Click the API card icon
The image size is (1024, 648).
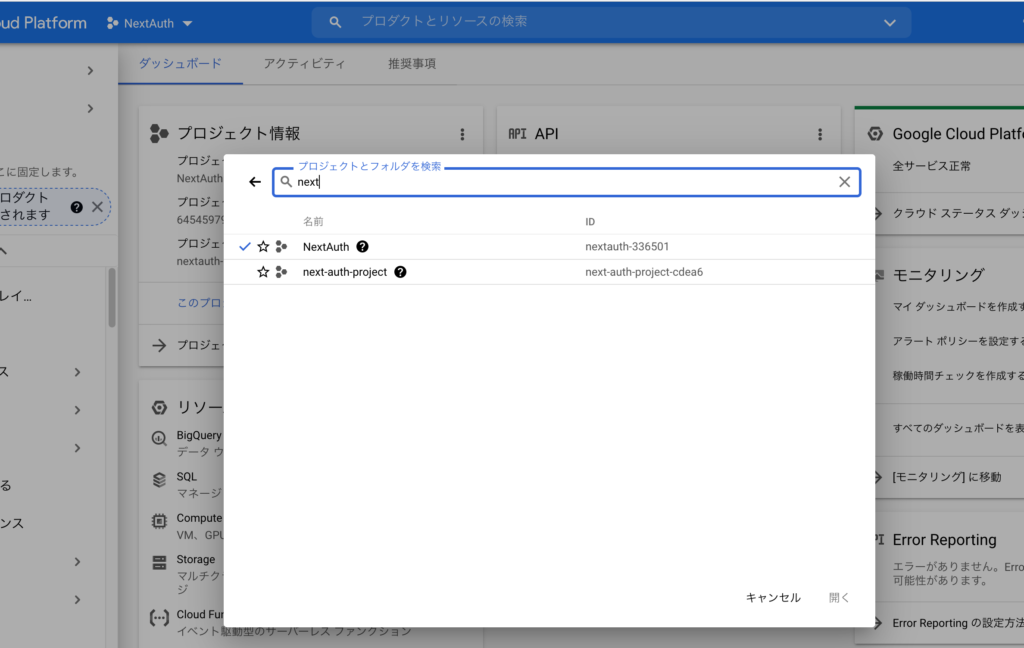coord(516,132)
